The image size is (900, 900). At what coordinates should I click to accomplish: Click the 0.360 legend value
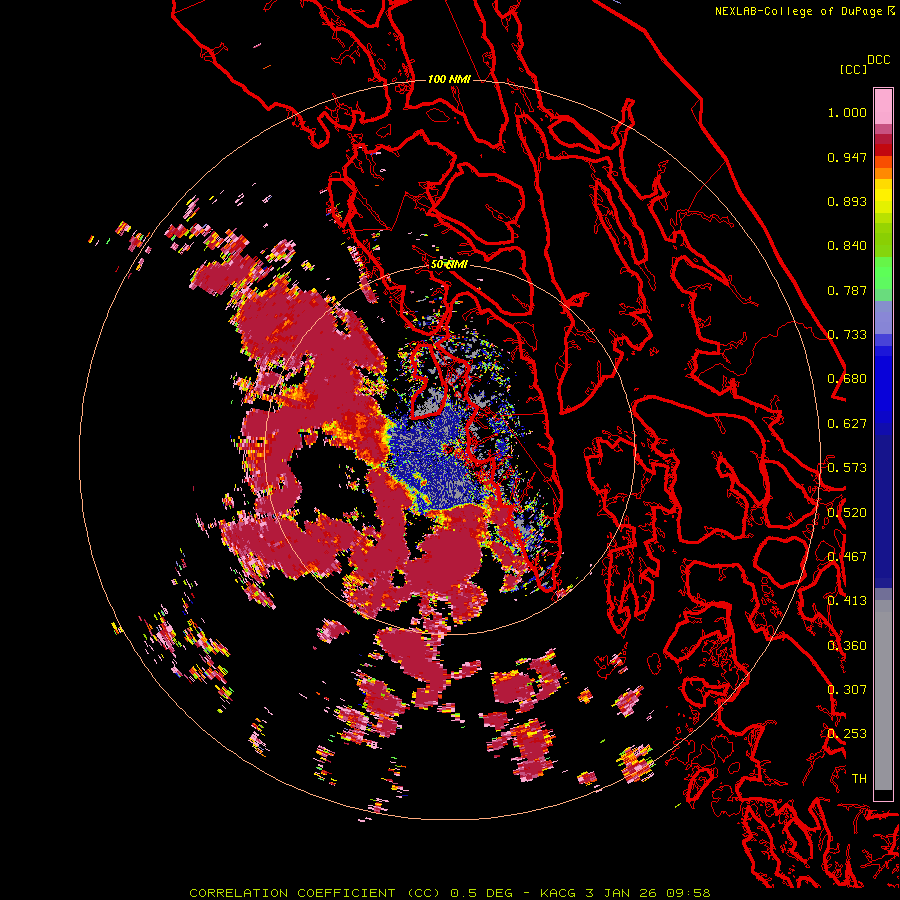[x=847, y=646]
